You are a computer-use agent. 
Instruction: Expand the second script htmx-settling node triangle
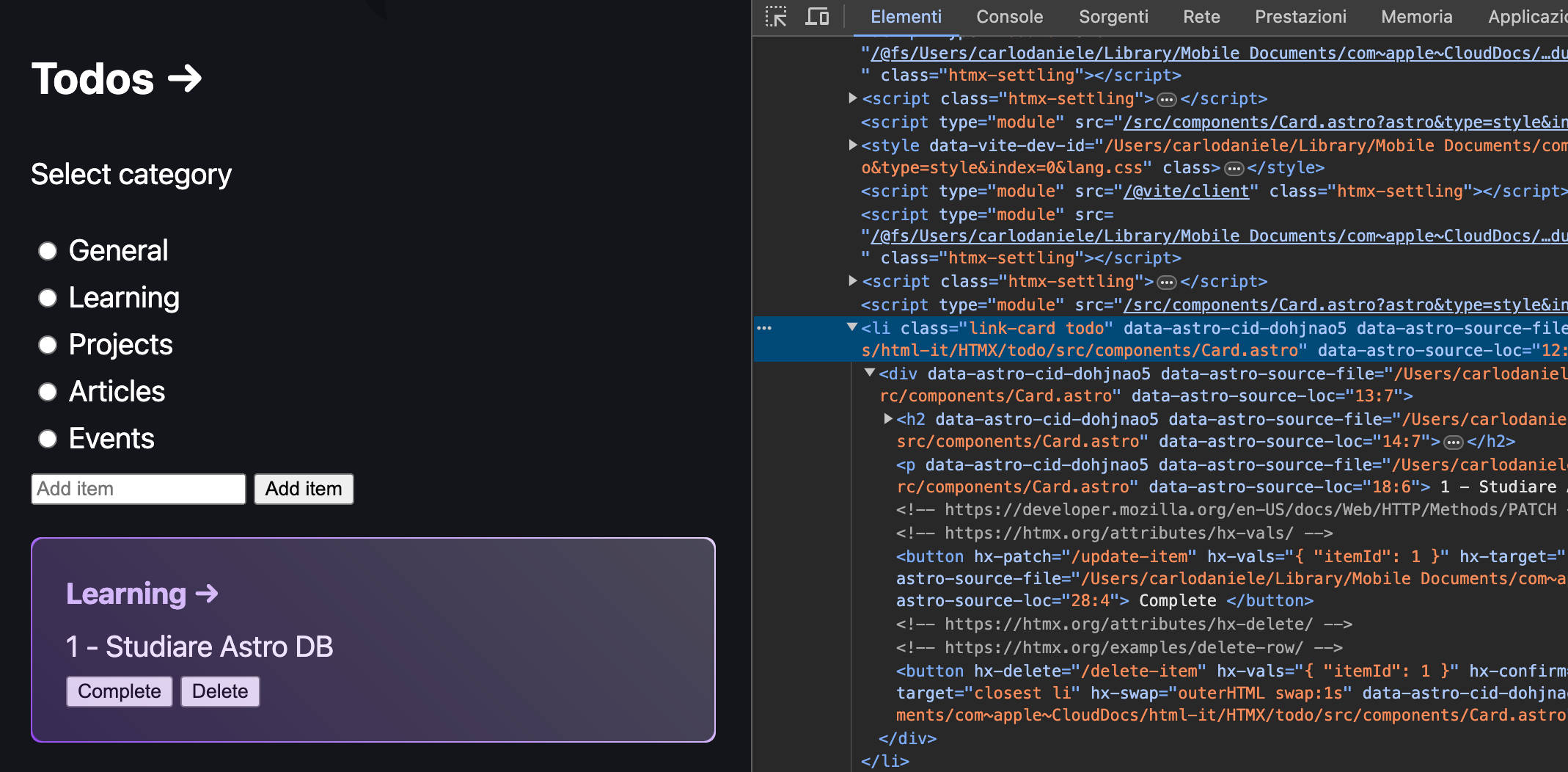(852, 280)
